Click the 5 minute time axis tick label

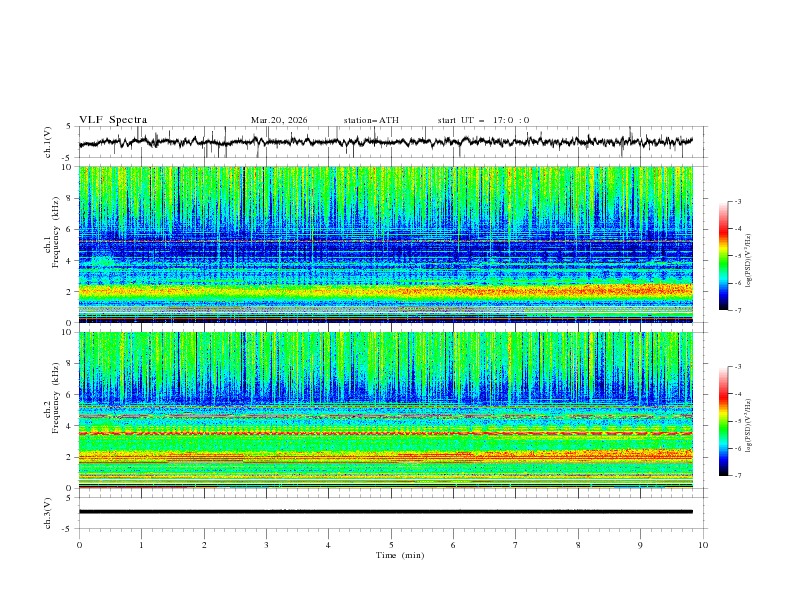391,545
